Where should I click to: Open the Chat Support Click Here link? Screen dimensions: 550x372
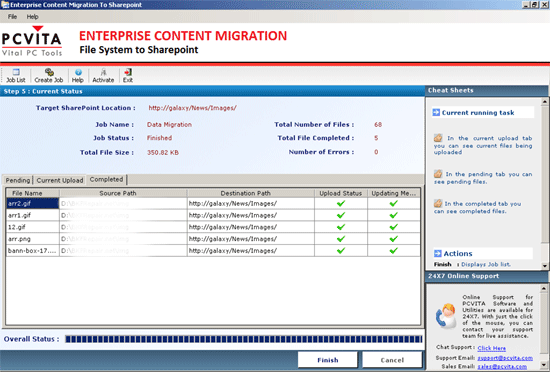pos(491,348)
